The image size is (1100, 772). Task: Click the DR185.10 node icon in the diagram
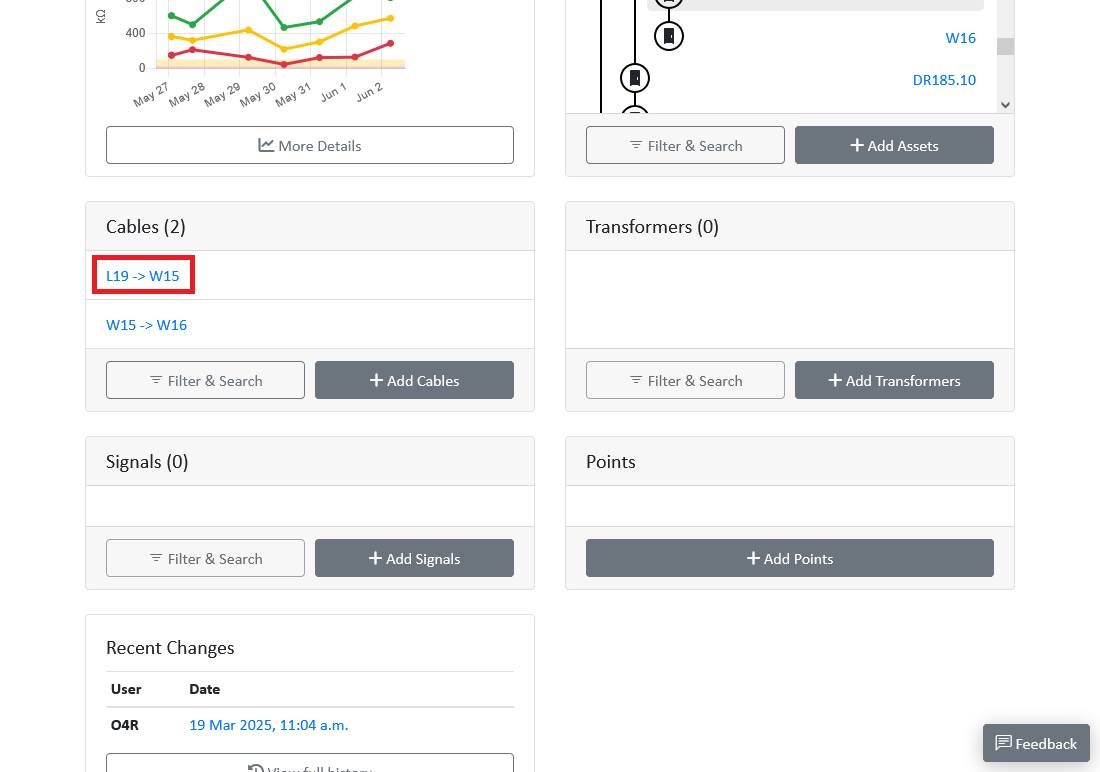[635, 78]
